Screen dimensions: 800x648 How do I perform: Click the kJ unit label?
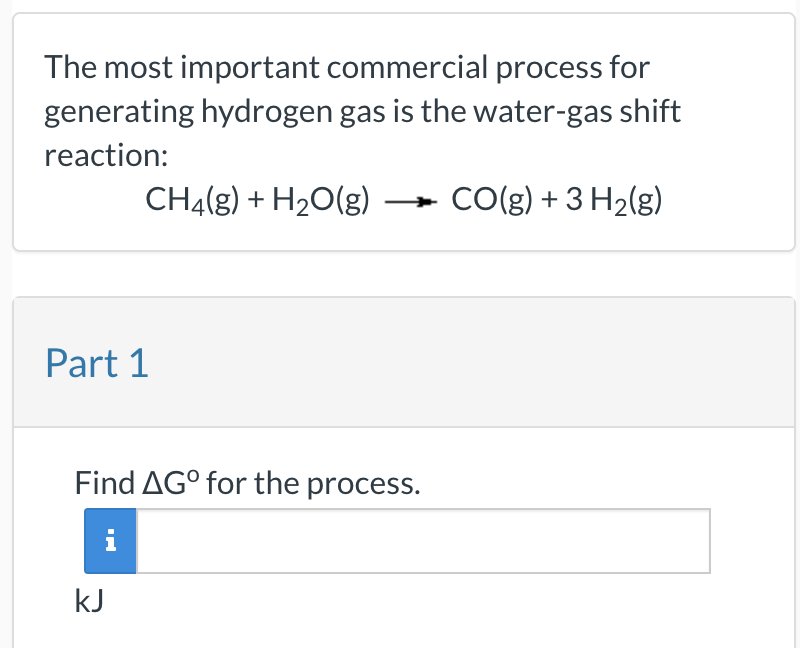pos(89,601)
